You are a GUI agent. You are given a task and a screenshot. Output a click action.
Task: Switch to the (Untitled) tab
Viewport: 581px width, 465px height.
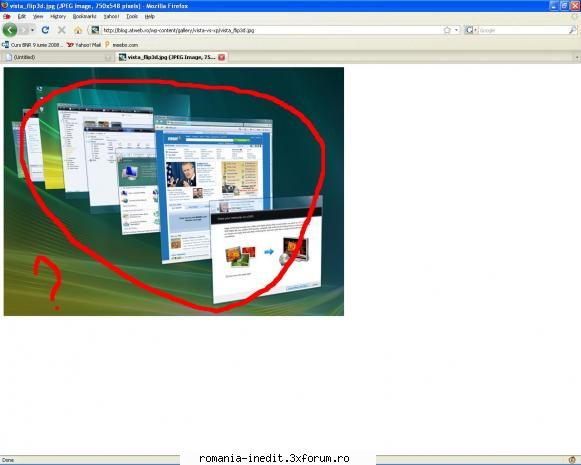(57, 57)
